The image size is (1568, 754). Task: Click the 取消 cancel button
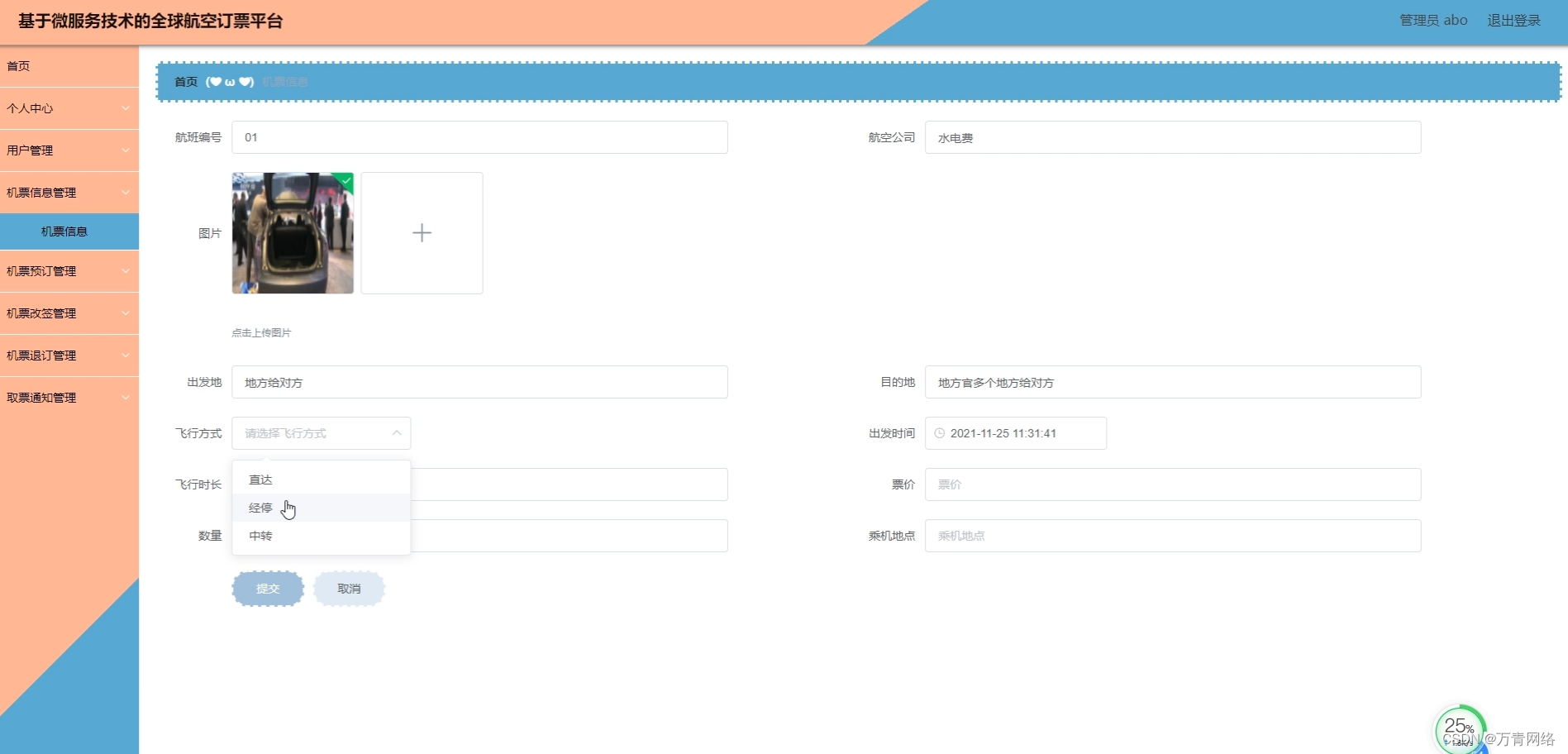pyautogui.click(x=348, y=588)
